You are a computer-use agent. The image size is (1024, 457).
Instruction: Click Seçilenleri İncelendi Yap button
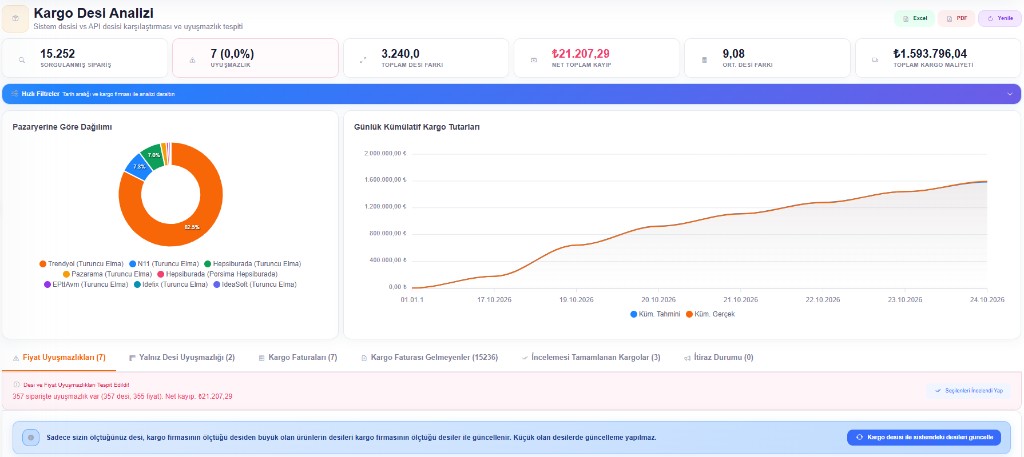968,390
